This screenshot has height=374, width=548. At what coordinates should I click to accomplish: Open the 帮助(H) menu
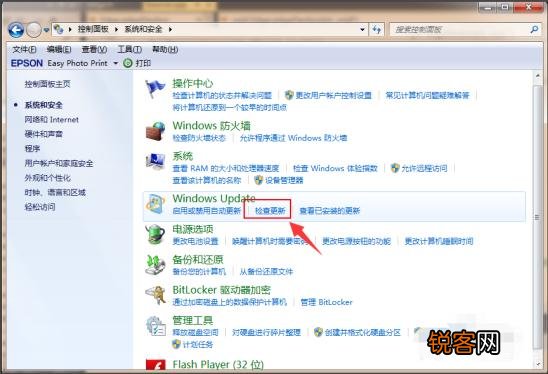165,50
